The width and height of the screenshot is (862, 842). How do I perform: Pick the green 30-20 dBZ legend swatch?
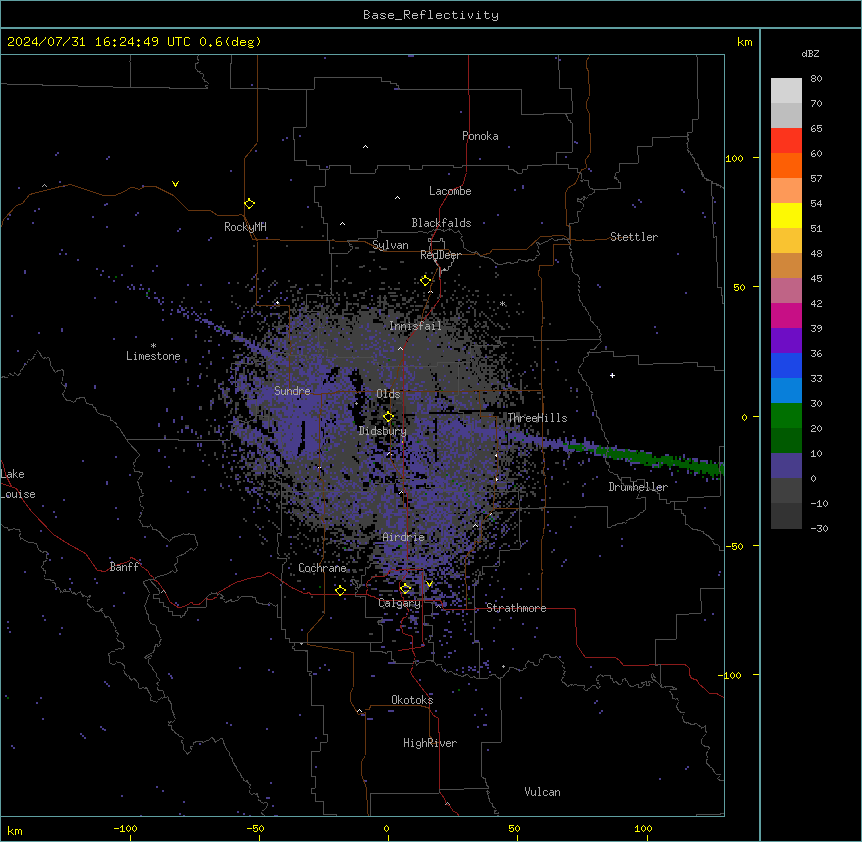(x=786, y=416)
